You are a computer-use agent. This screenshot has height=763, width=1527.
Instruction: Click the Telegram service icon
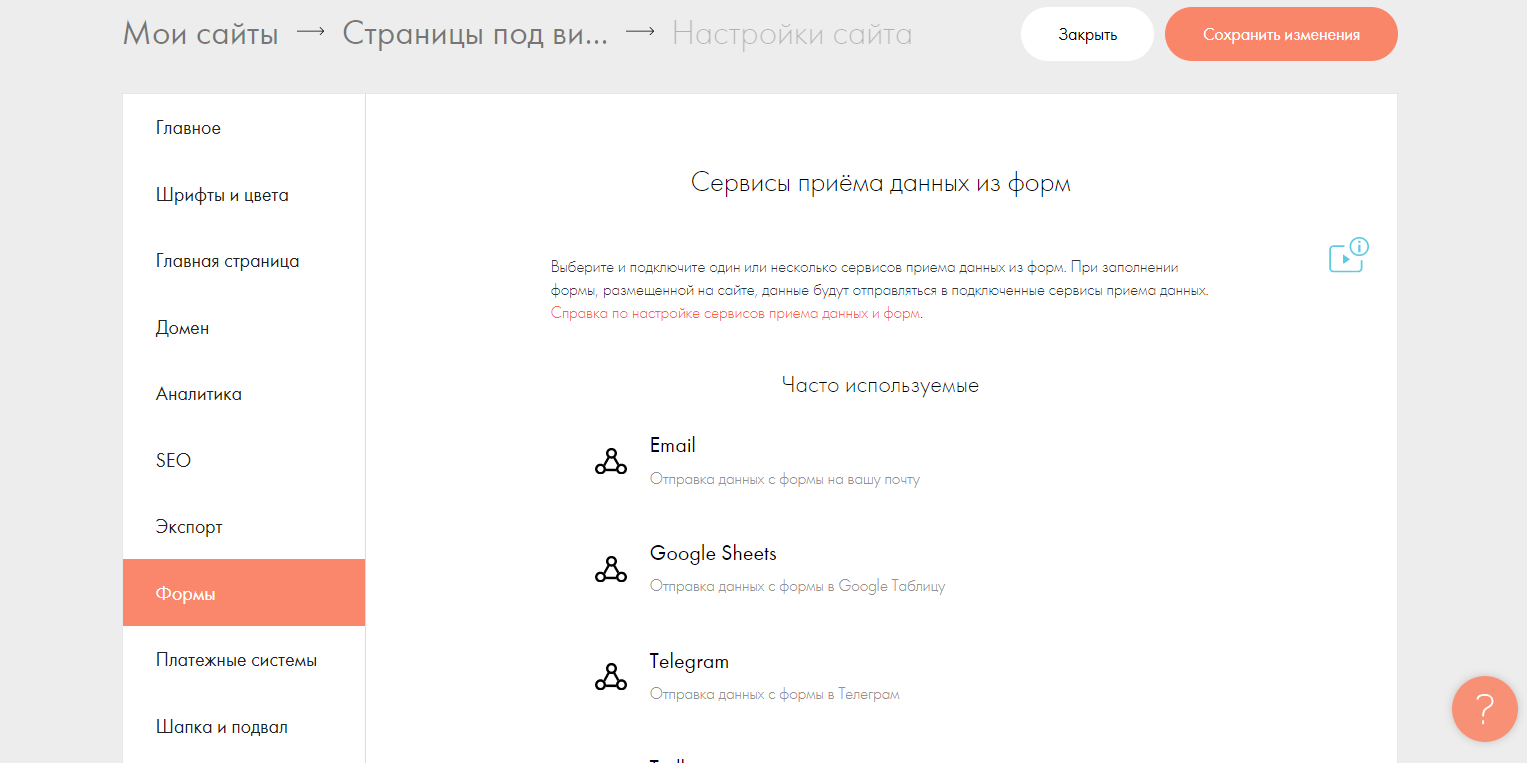pyautogui.click(x=611, y=677)
